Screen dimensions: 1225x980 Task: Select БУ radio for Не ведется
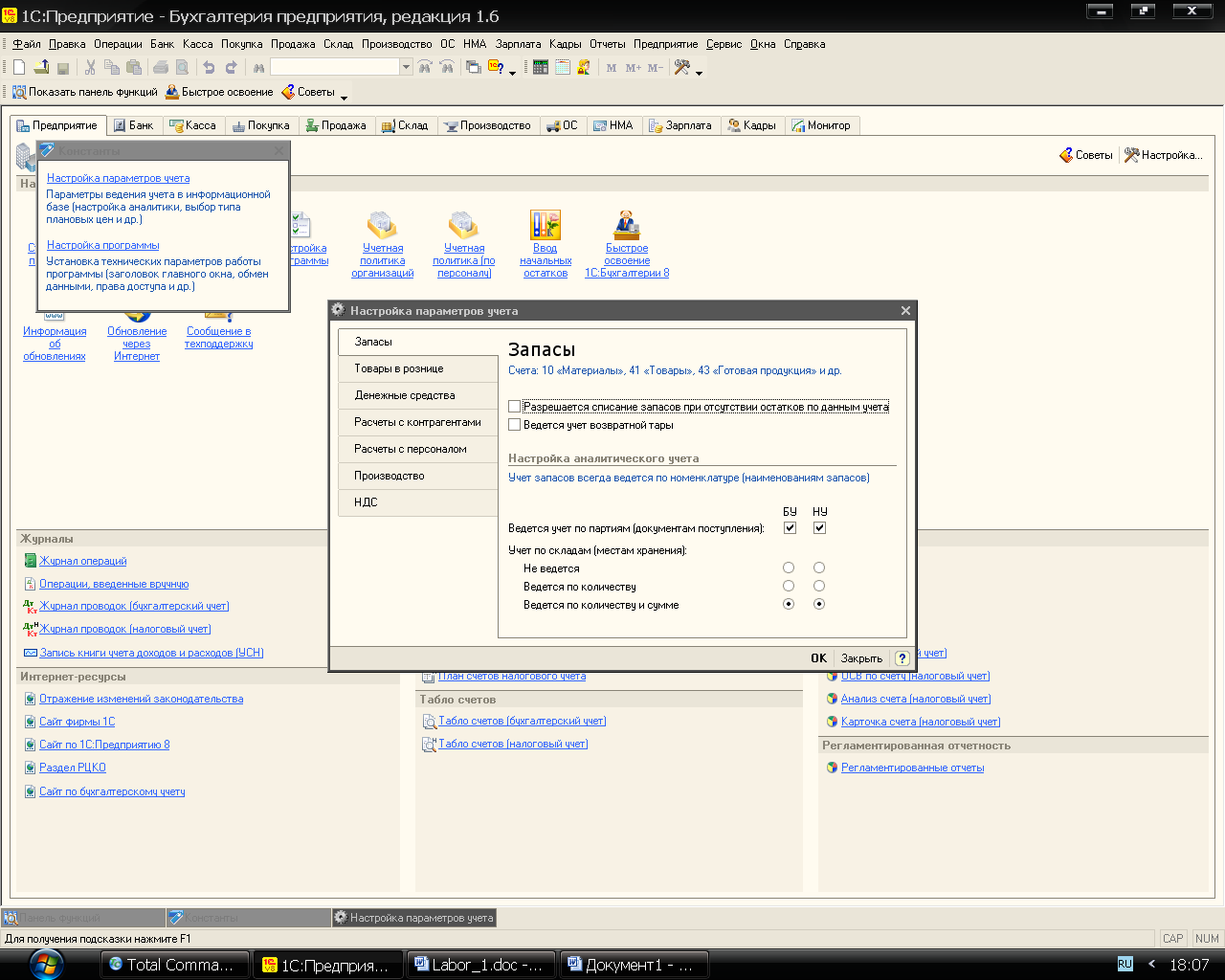789,568
